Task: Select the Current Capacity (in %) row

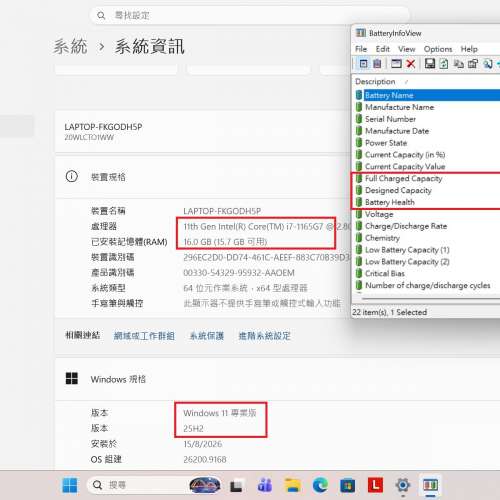Action: (427, 155)
